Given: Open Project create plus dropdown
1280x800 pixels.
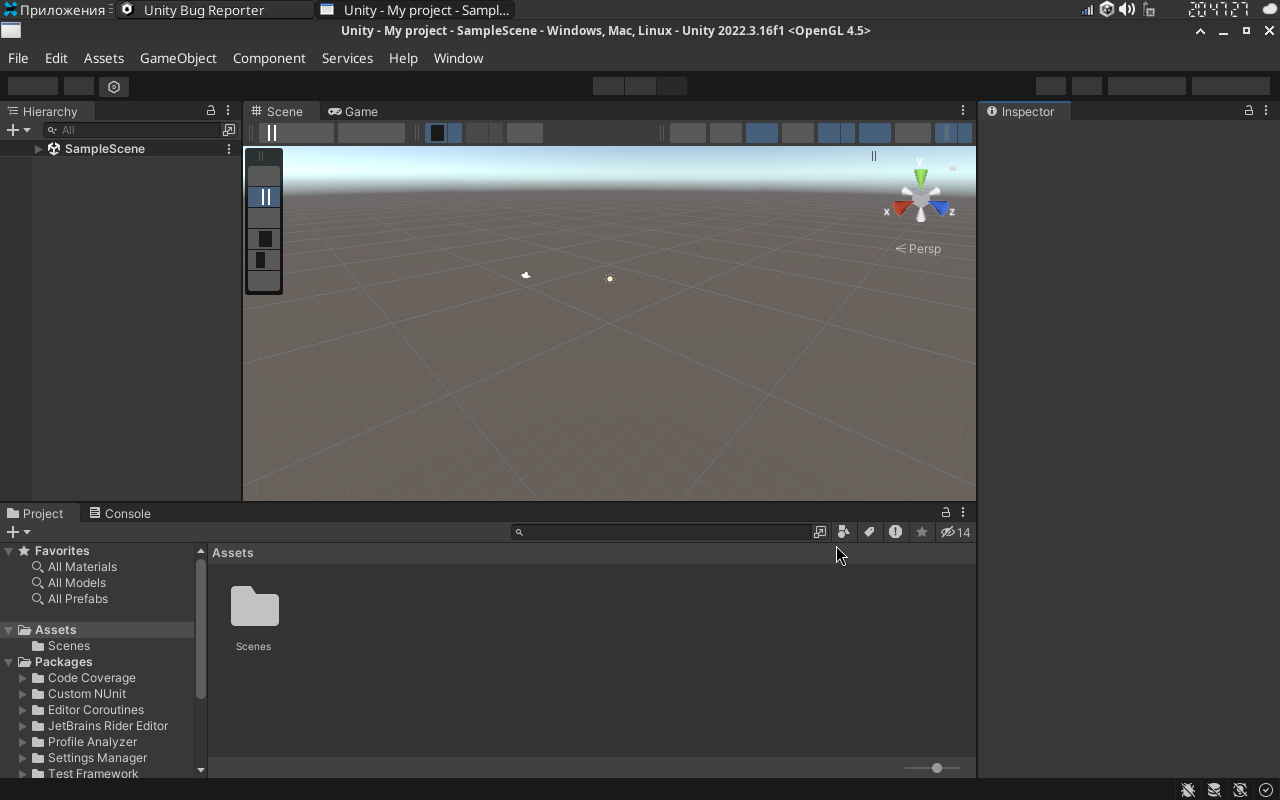Looking at the screenshot, I should [x=18, y=532].
